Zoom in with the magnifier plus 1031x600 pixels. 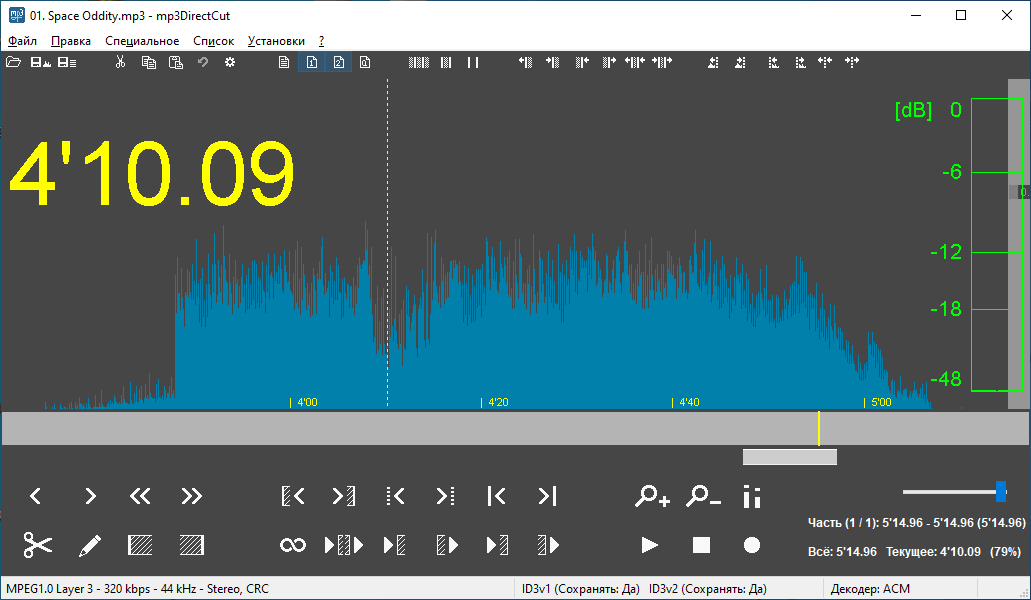pos(652,496)
